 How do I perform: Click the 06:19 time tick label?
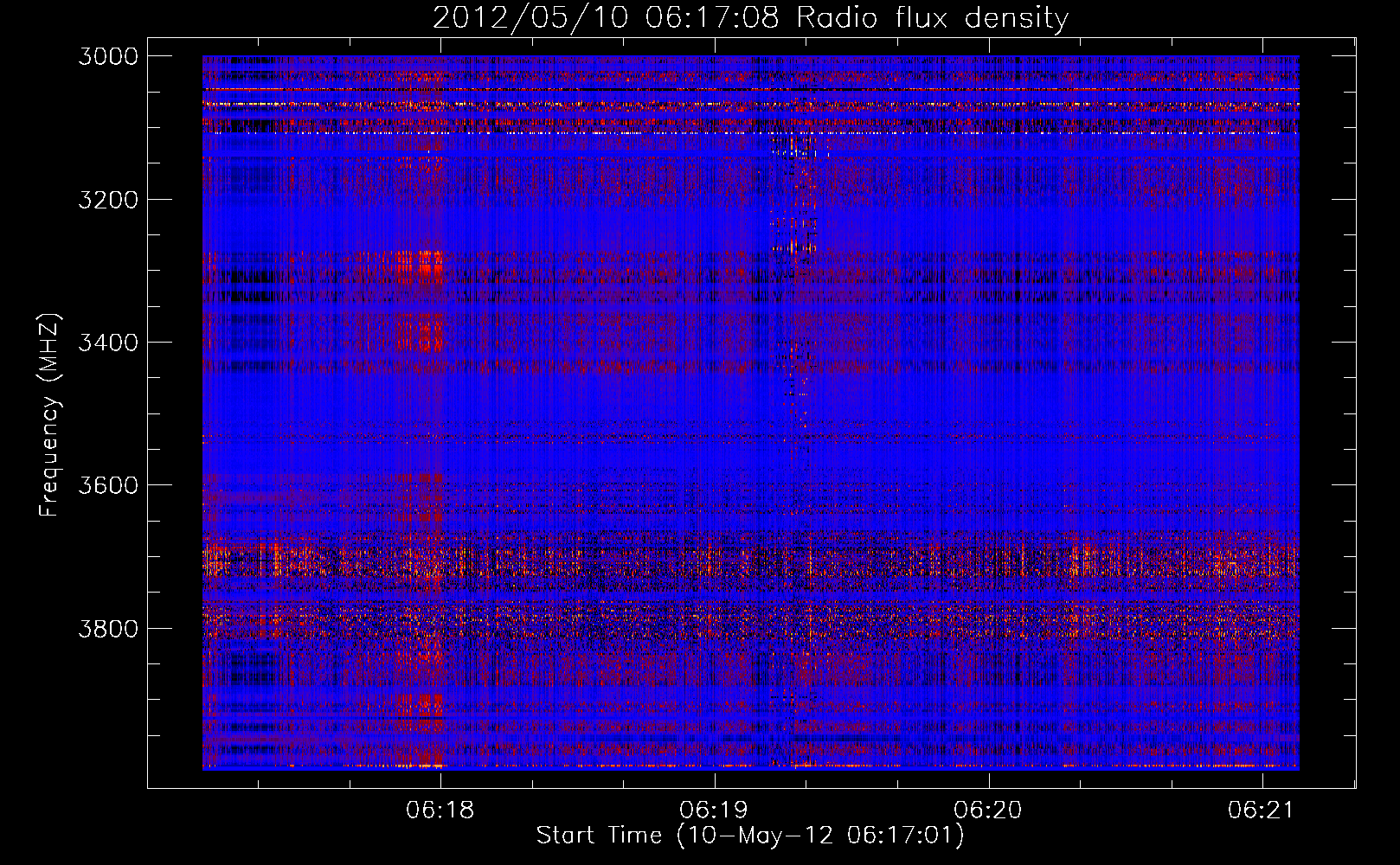(715, 811)
